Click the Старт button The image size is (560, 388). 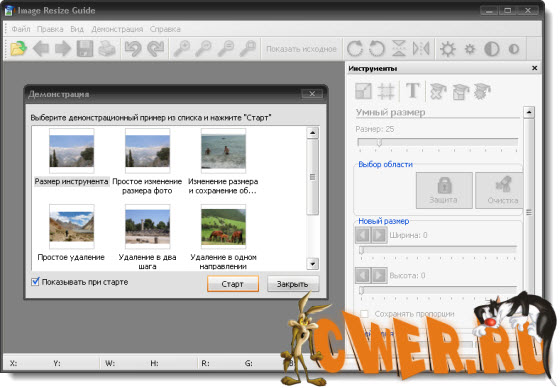tap(233, 284)
